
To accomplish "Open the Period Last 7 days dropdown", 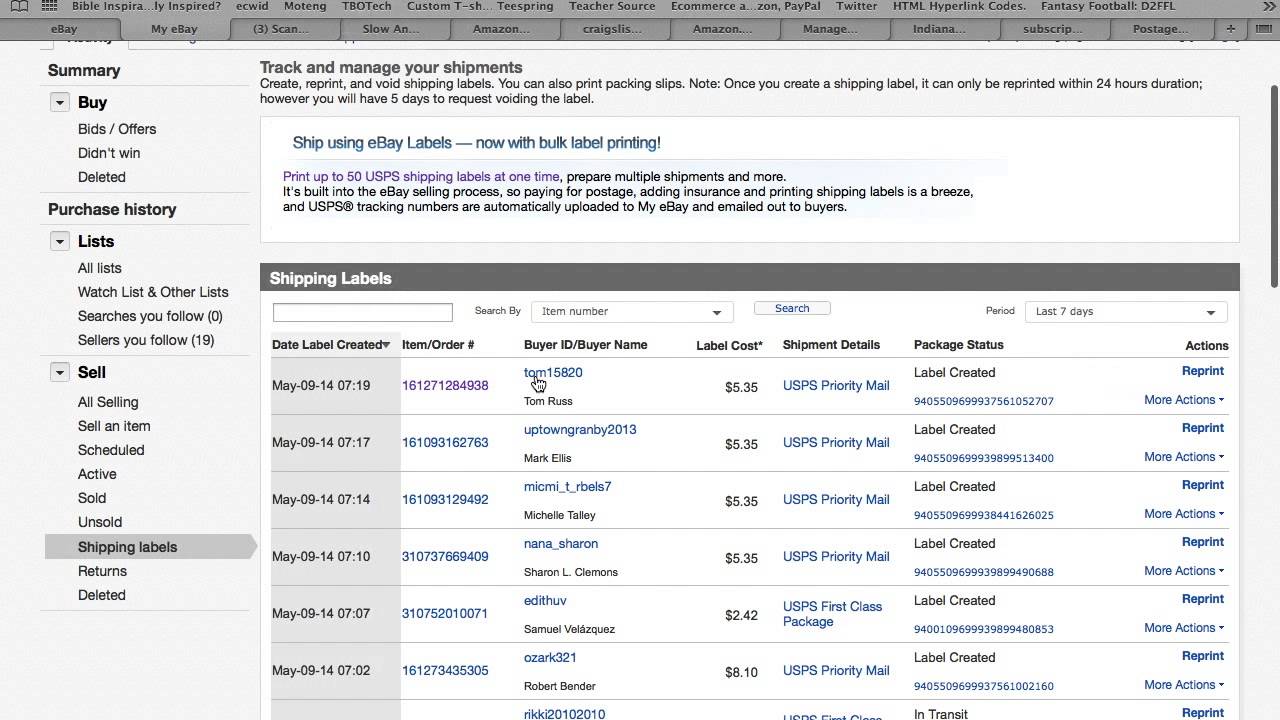I will click(1126, 311).
